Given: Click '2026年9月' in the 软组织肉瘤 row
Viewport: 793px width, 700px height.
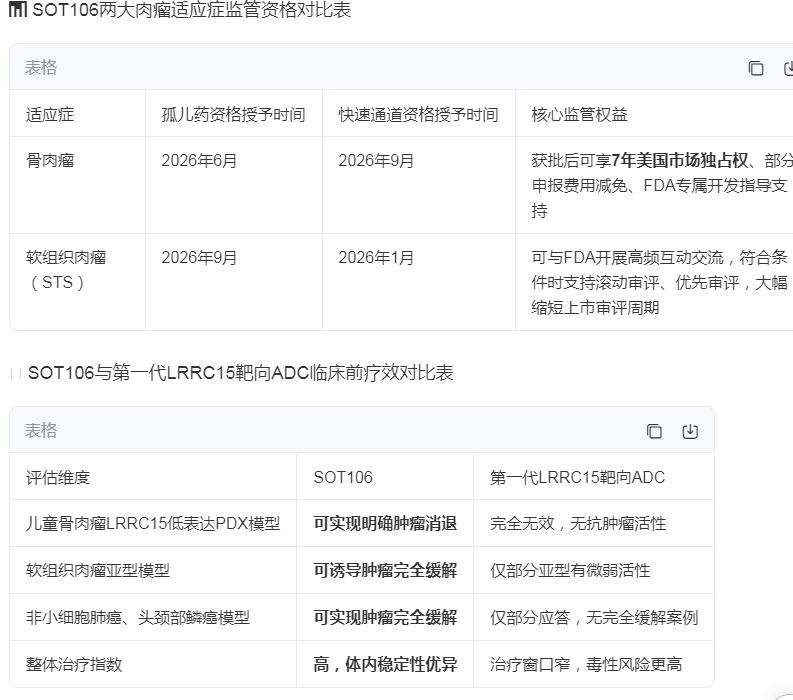Looking at the screenshot, I should 199,257.
